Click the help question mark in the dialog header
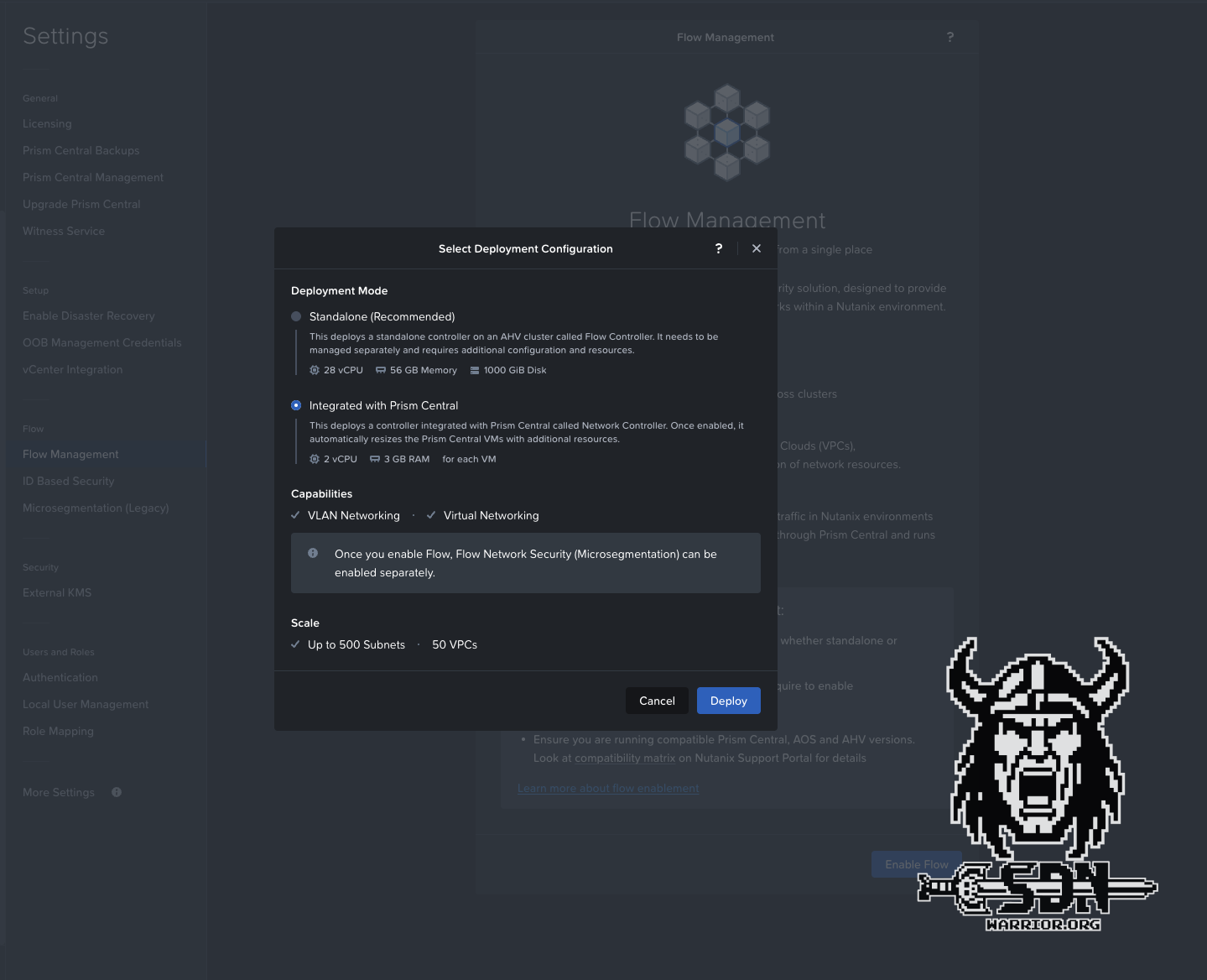1207x980 pixels. [x=719, y=248]
